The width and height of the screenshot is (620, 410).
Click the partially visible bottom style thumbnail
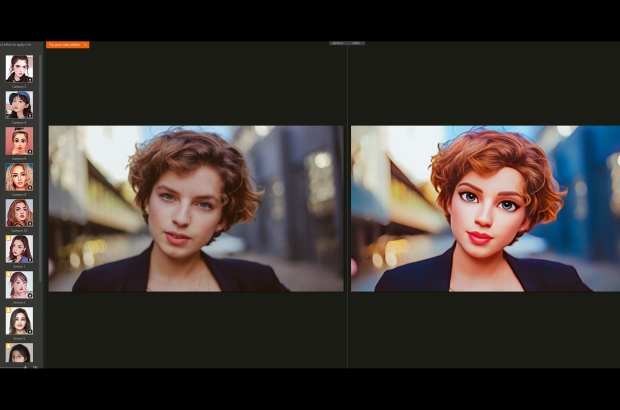click(x=19, y=353)
